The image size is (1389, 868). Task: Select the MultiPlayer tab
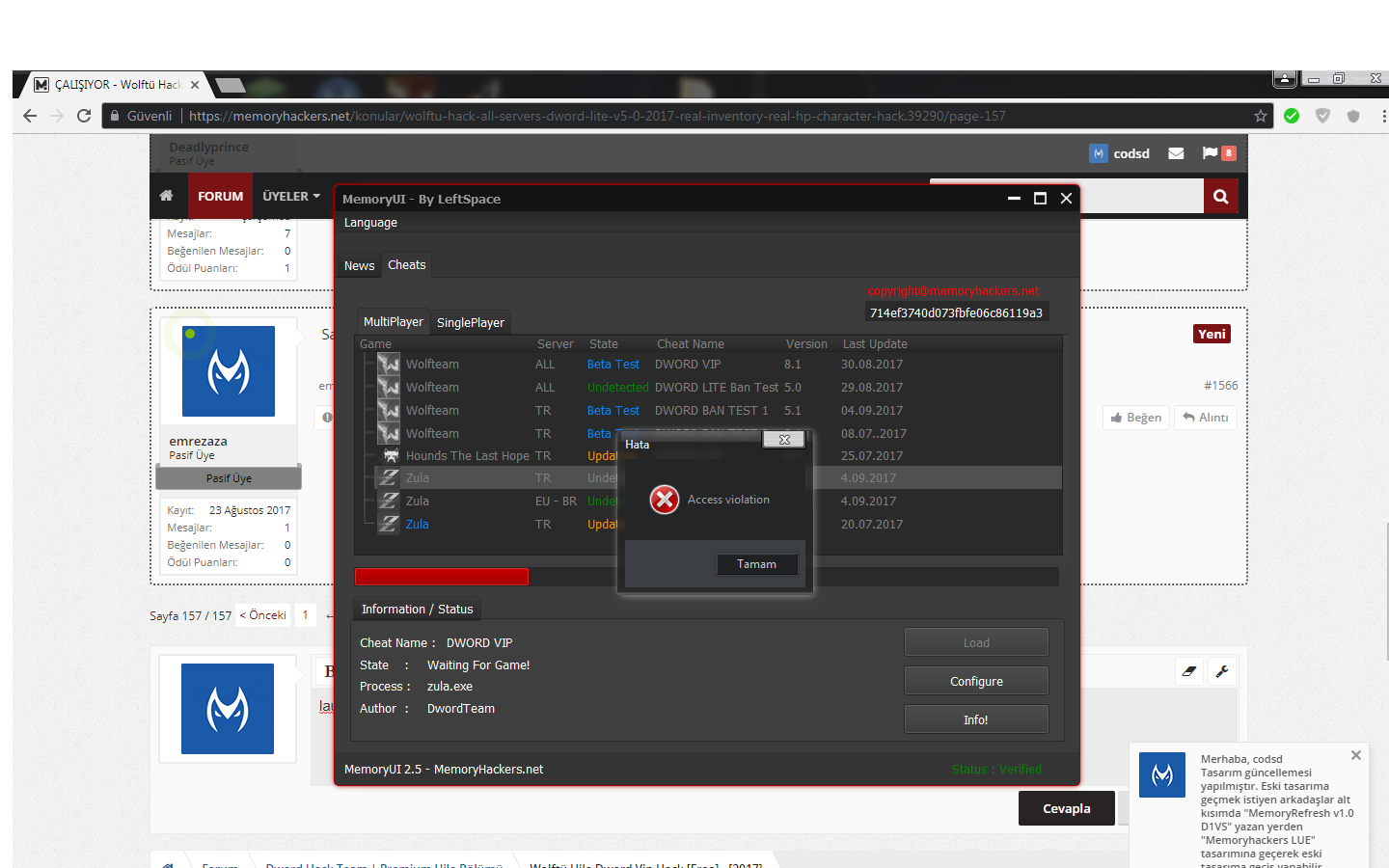tap(394, 322)
